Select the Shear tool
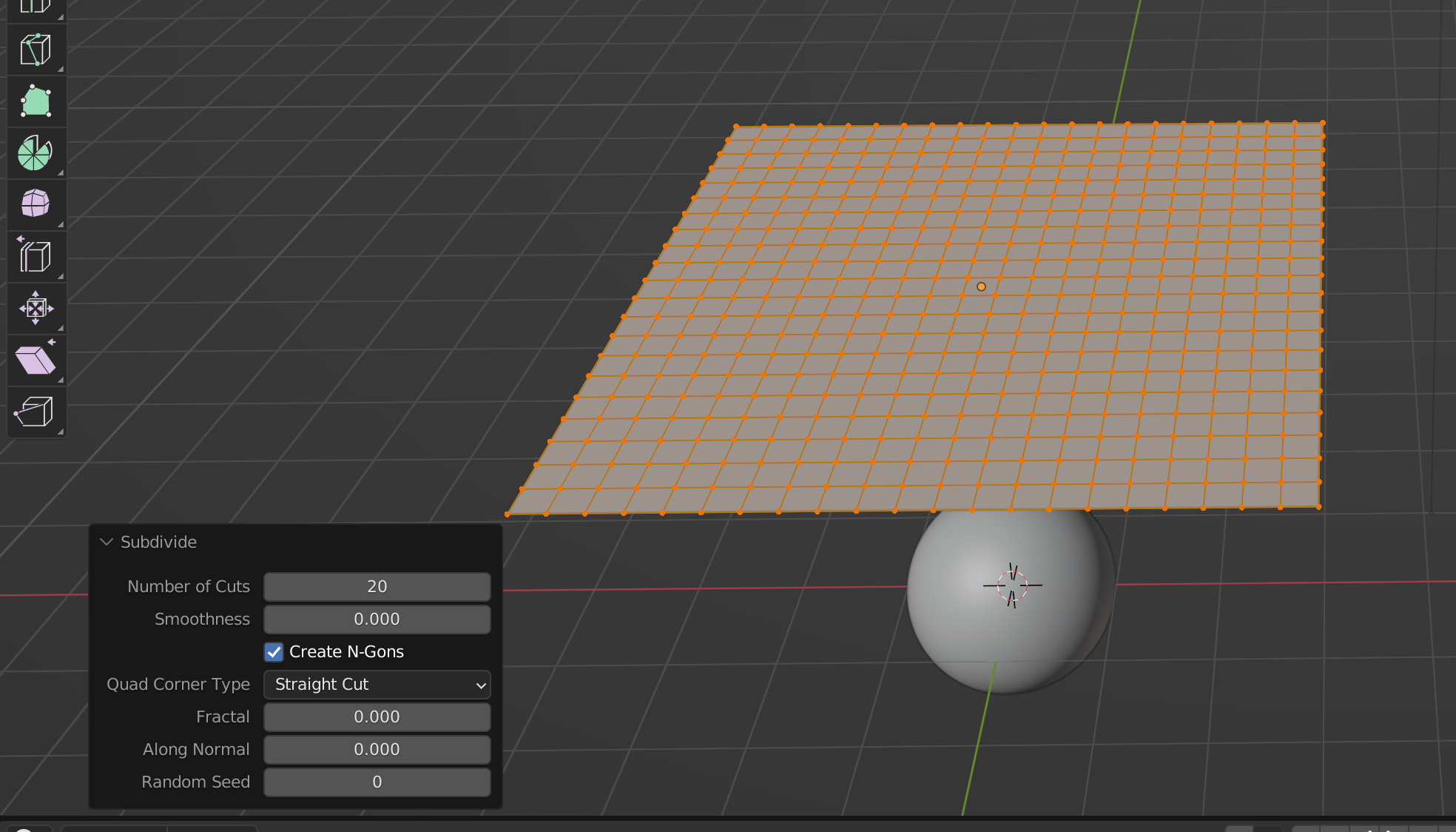 click(36, 360)
